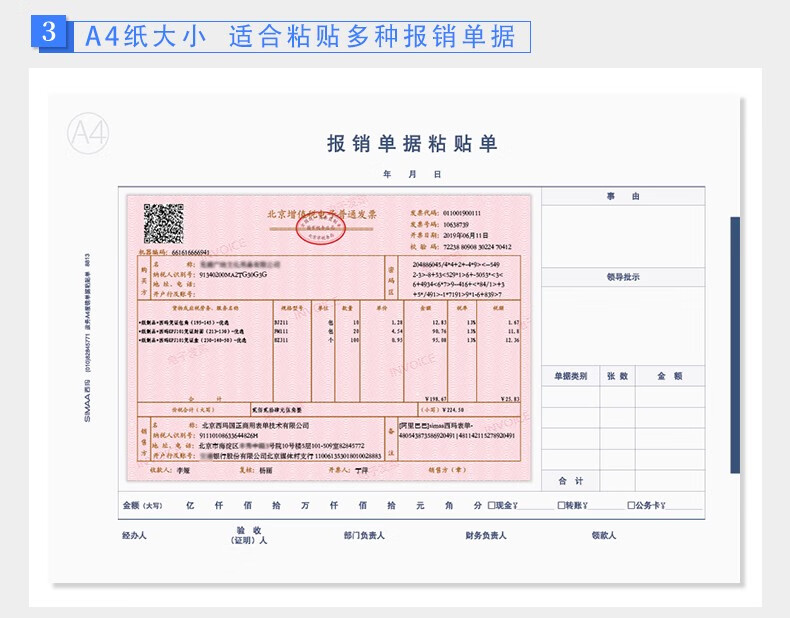Click the 经办人 signature label

(135, 535)
